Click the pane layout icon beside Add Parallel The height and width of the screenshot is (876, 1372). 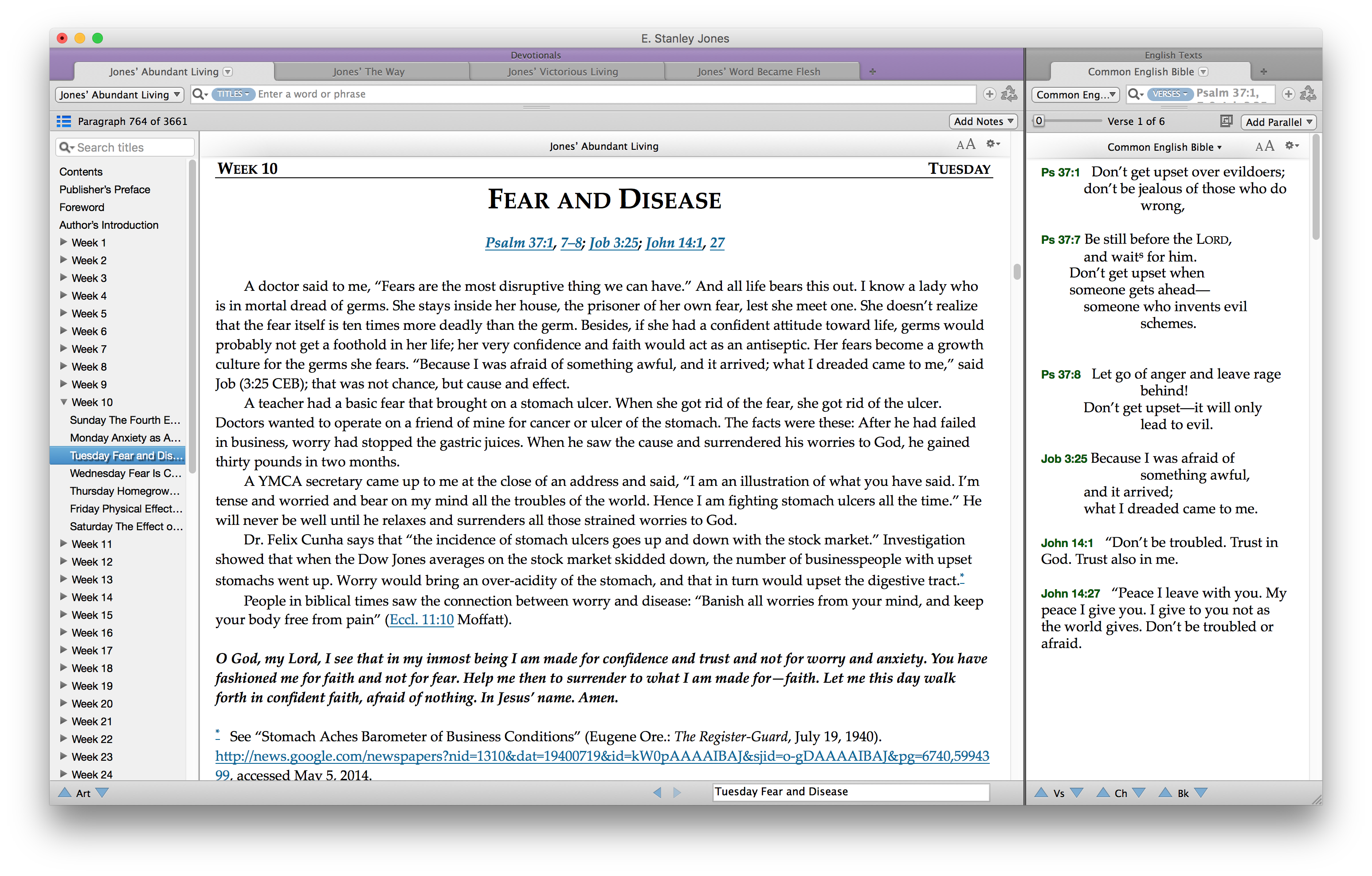tap(1226, 121)
